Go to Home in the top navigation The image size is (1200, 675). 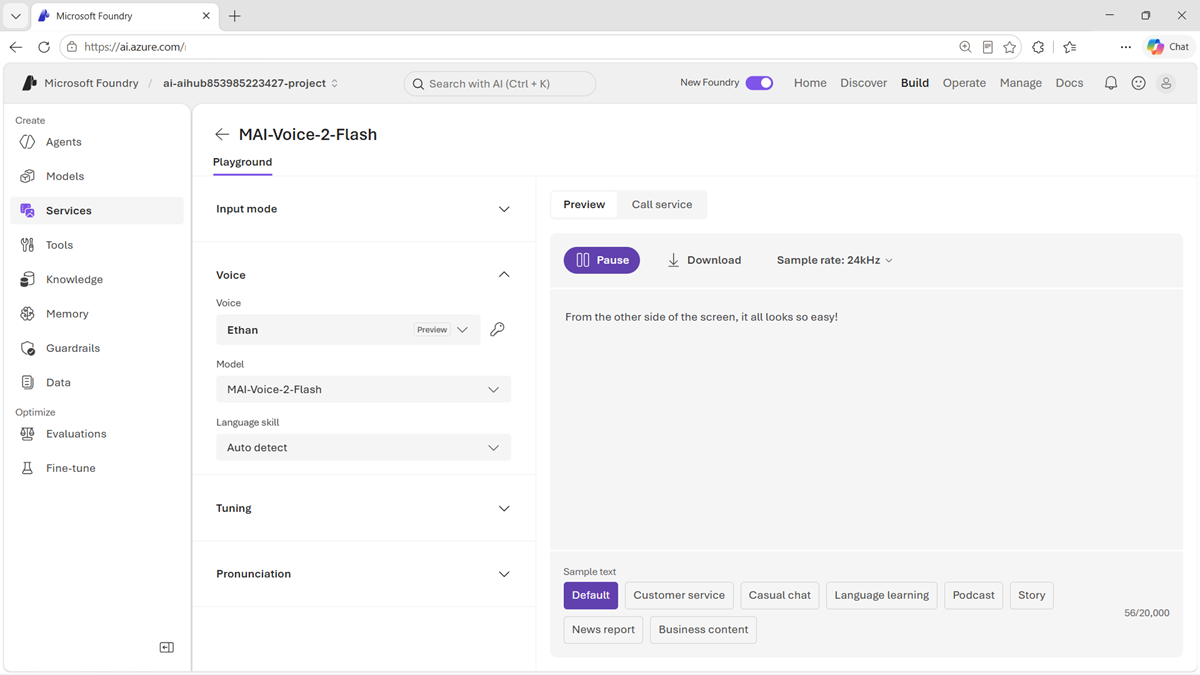[x=810, y=83]
